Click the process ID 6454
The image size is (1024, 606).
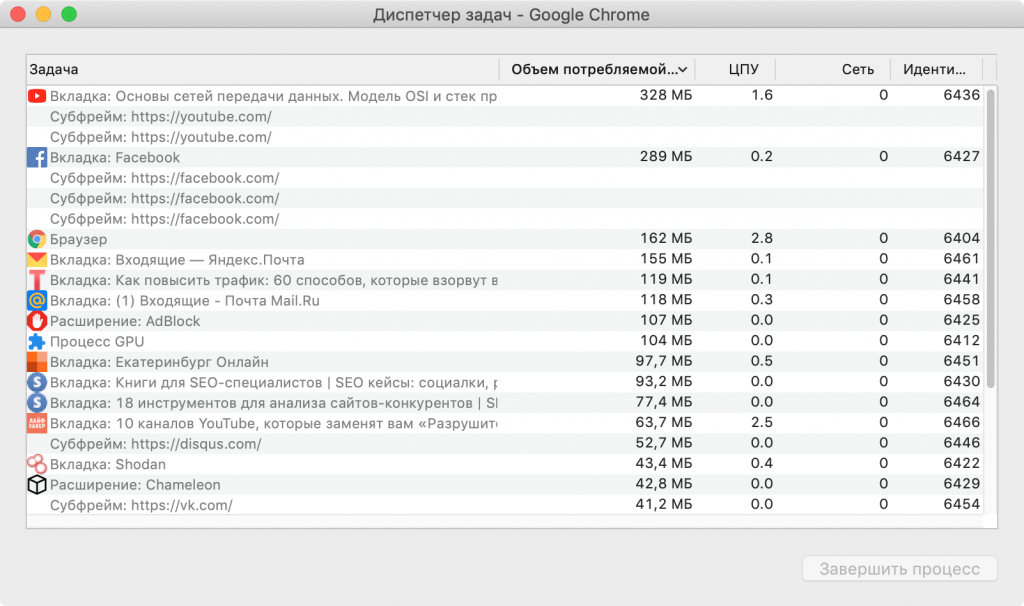(961, 504)
